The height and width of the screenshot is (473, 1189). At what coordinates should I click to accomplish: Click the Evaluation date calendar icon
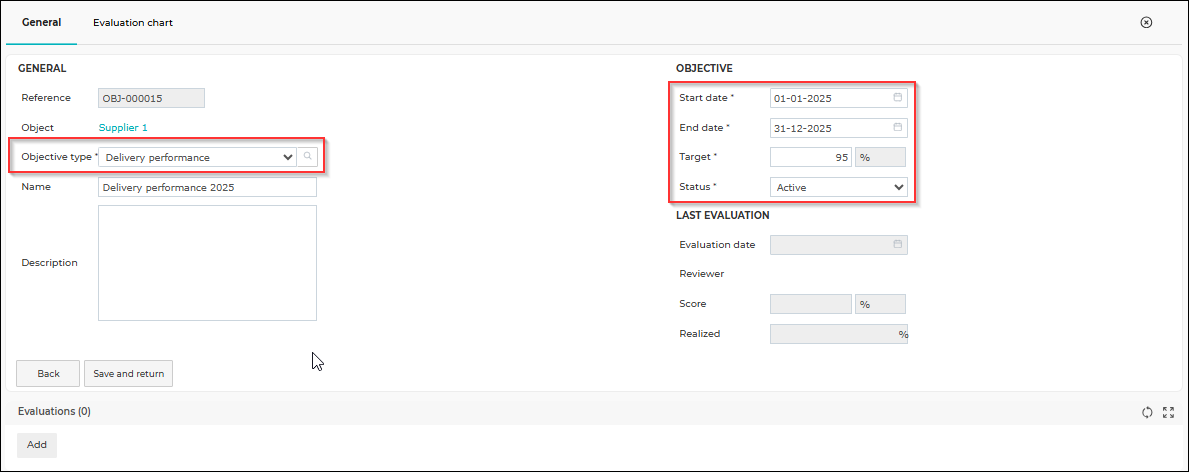898,245
